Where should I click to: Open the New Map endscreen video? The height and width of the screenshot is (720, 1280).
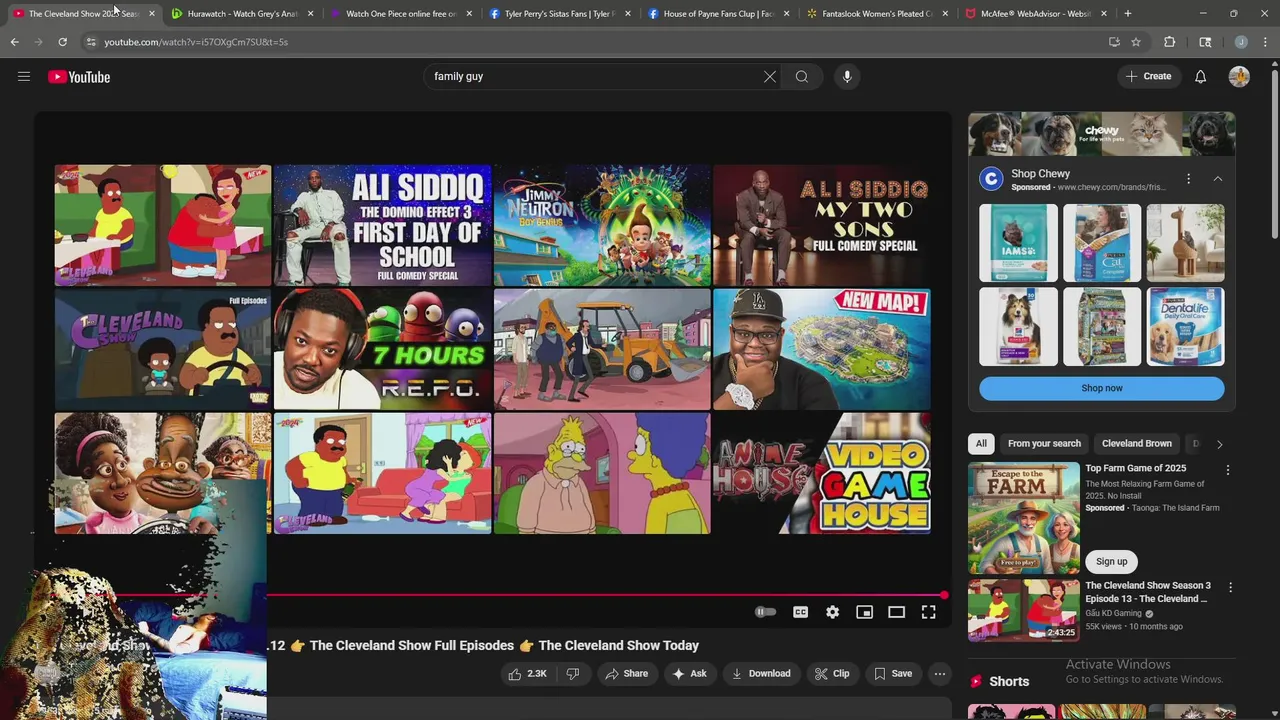coord(822,349)
